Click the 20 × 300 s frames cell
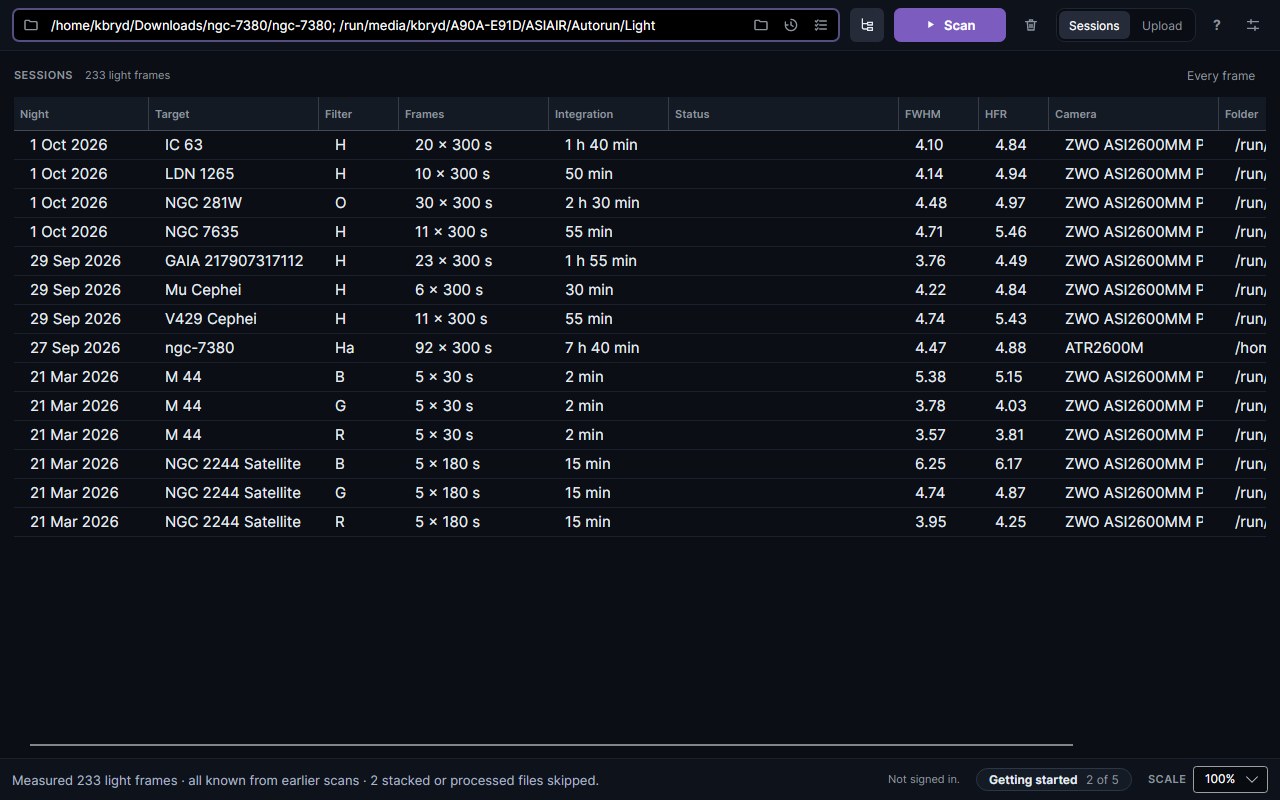Image resolution: width=1280 pixels, height=800 pixels. pos(453,145)
